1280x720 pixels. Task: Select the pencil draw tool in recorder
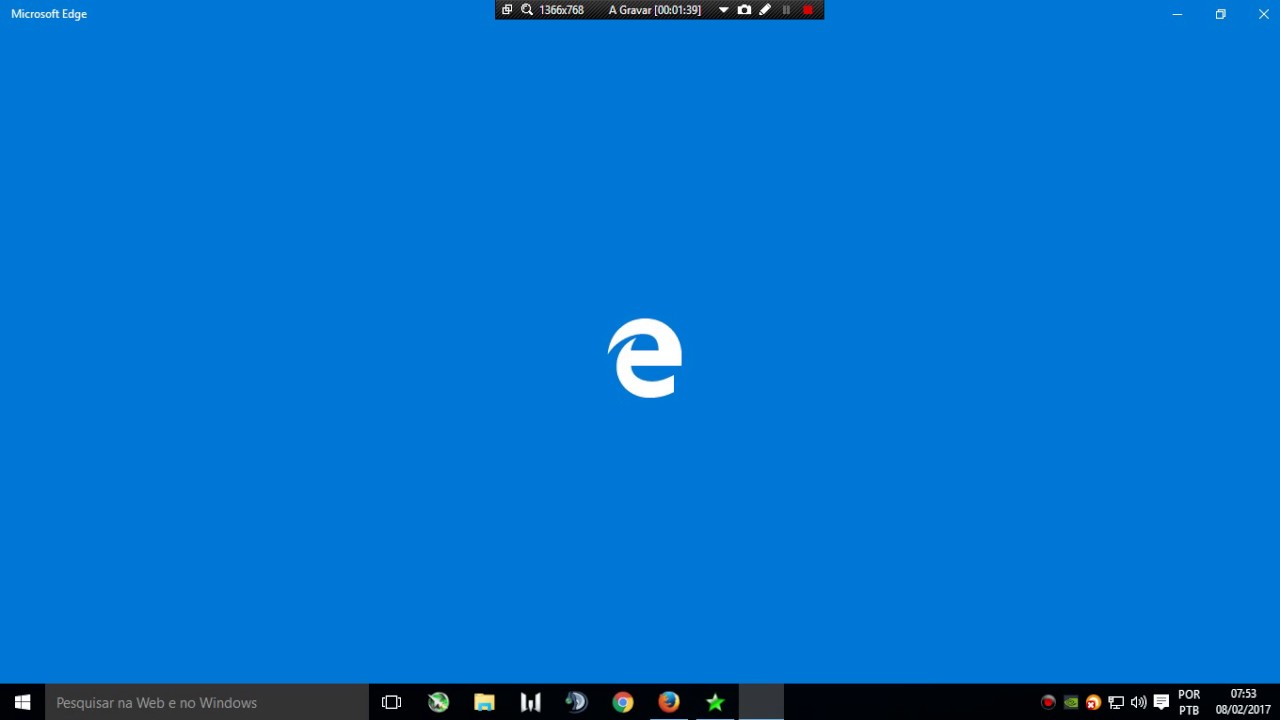(x=765, y=10)
